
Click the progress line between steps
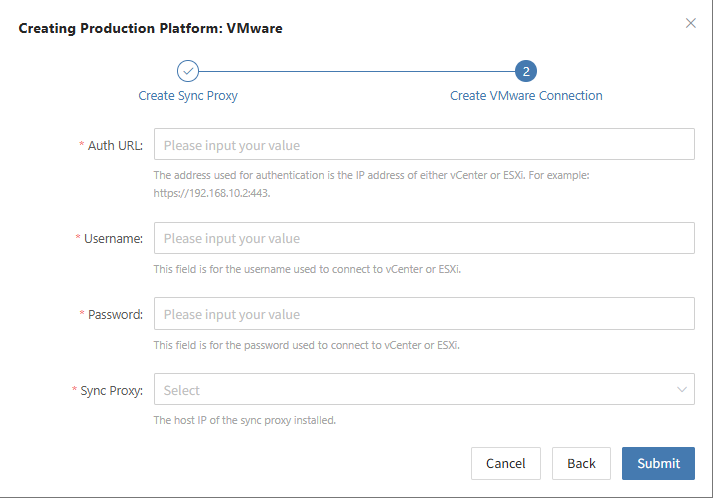point(357,71)
